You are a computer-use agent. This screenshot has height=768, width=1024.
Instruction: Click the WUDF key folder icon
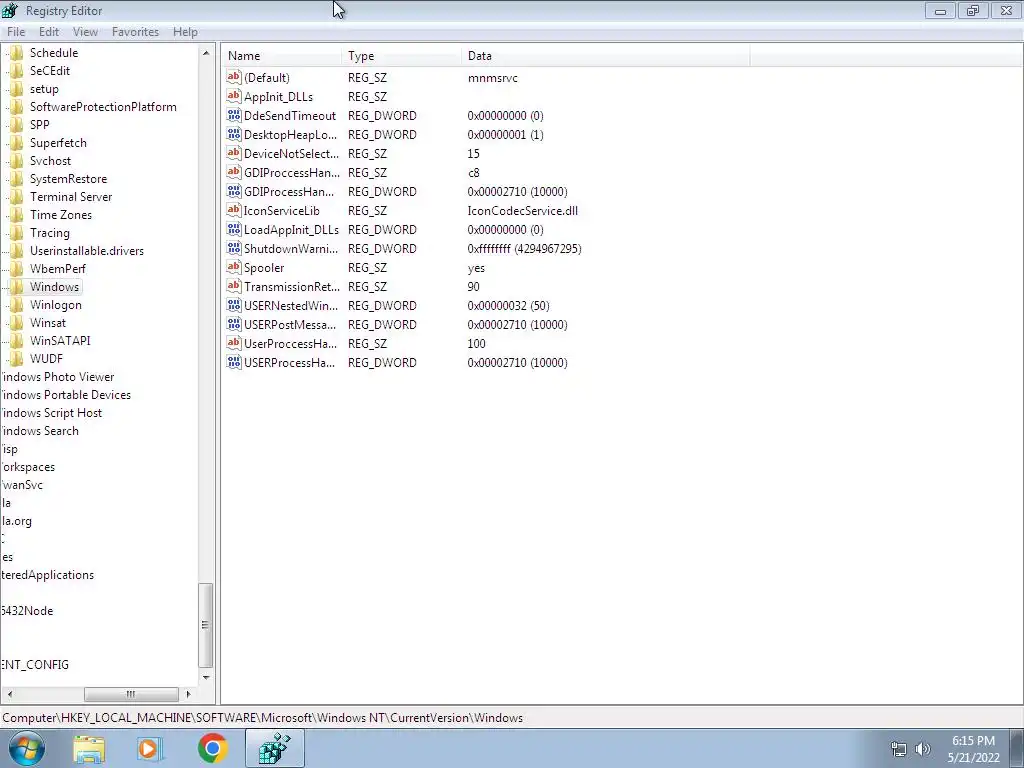(x=17, y=359)
